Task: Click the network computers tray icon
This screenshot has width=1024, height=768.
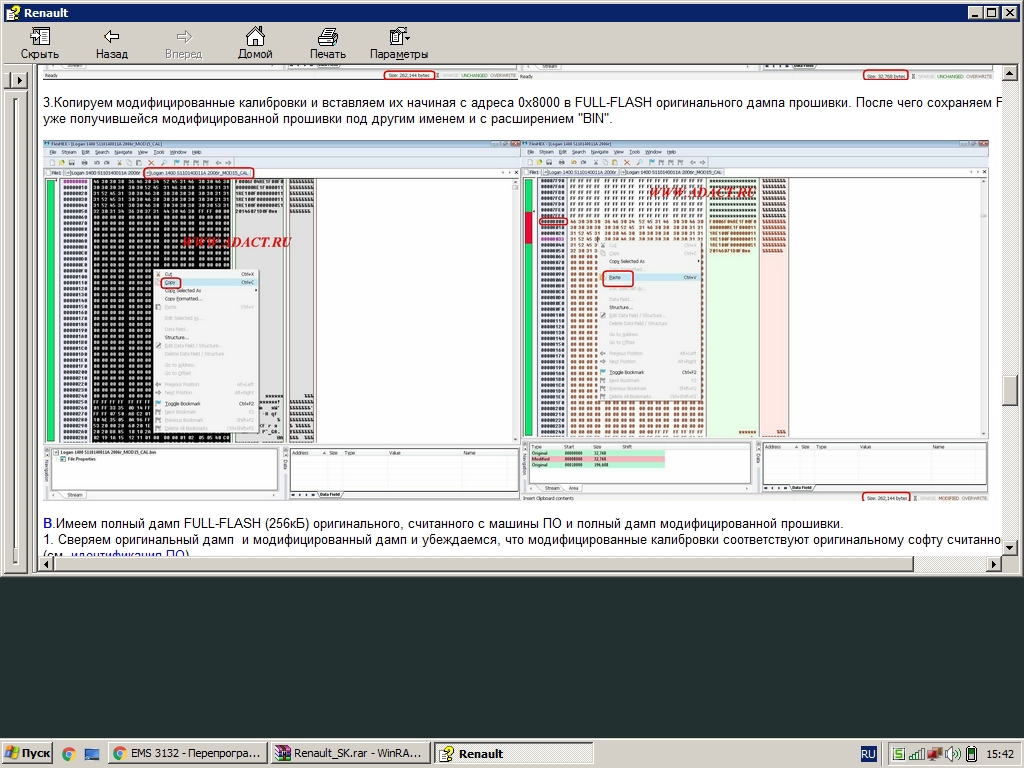Action: [935, 754]
